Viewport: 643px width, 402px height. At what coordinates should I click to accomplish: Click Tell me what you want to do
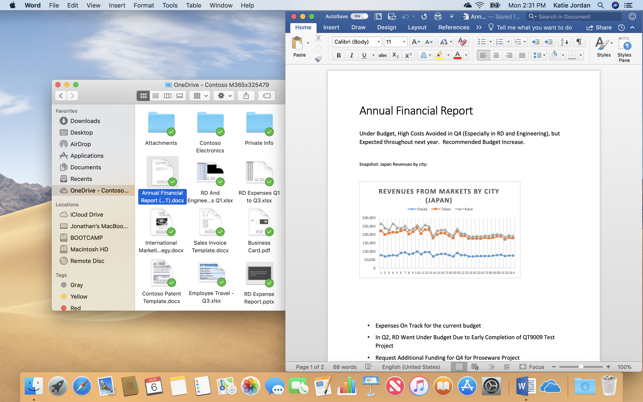(x=530, y=27)
